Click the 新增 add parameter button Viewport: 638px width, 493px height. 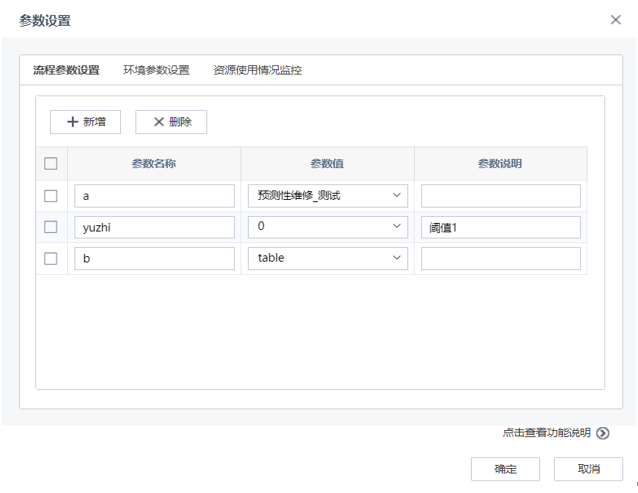click(x=85, y=122)
